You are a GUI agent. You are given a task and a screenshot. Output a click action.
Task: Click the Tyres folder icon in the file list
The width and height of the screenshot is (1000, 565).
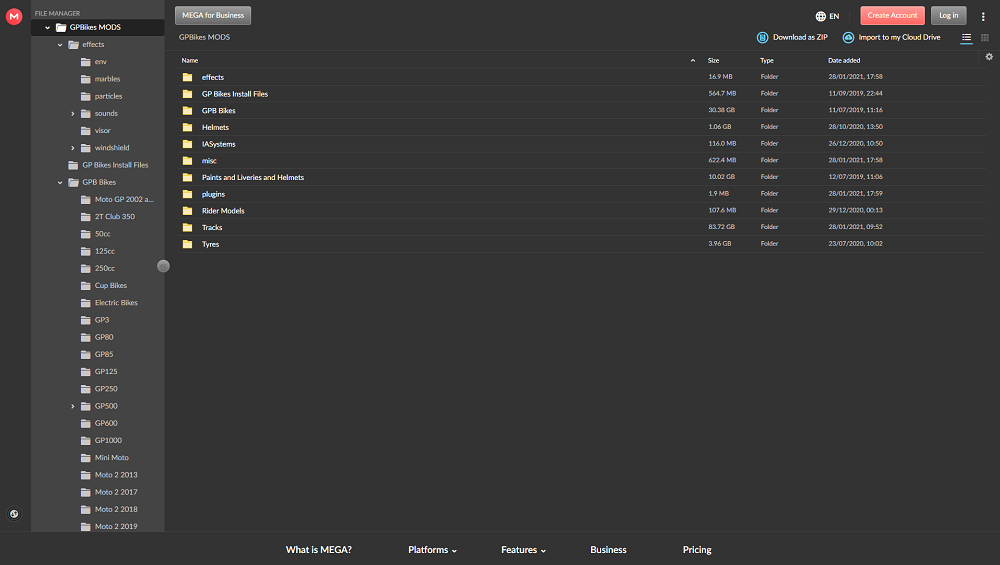(188, 244)
